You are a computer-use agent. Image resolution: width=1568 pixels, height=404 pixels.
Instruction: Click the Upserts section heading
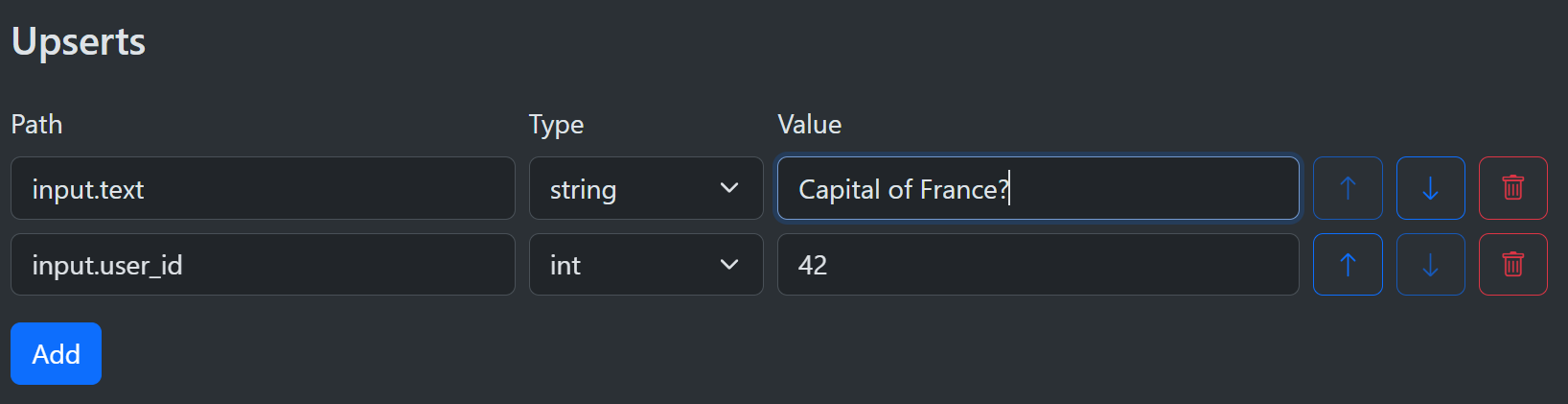tap(79, 42)
